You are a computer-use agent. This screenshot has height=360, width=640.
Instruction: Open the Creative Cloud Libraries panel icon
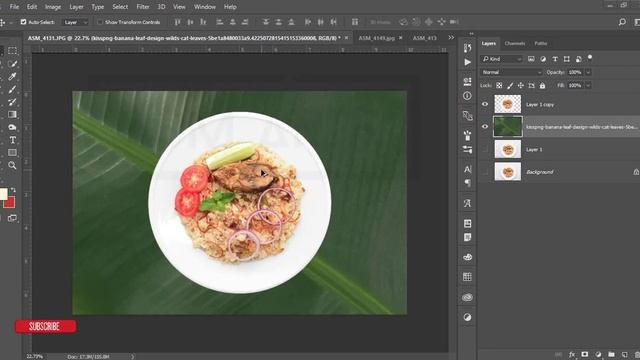[467, 297]
